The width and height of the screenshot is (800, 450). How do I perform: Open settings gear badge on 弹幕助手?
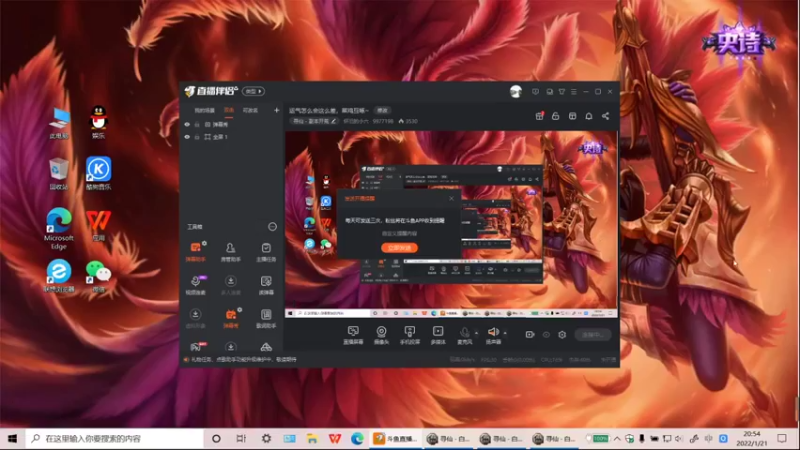coord(204,243)
